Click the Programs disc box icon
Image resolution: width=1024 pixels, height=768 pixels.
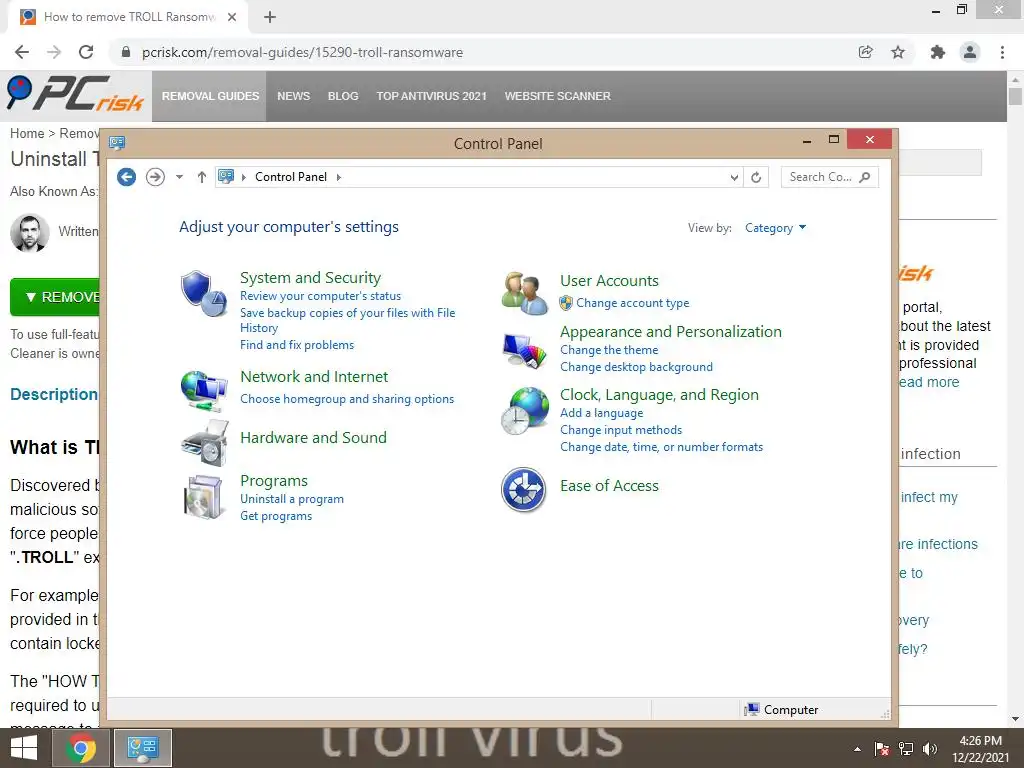204,497
